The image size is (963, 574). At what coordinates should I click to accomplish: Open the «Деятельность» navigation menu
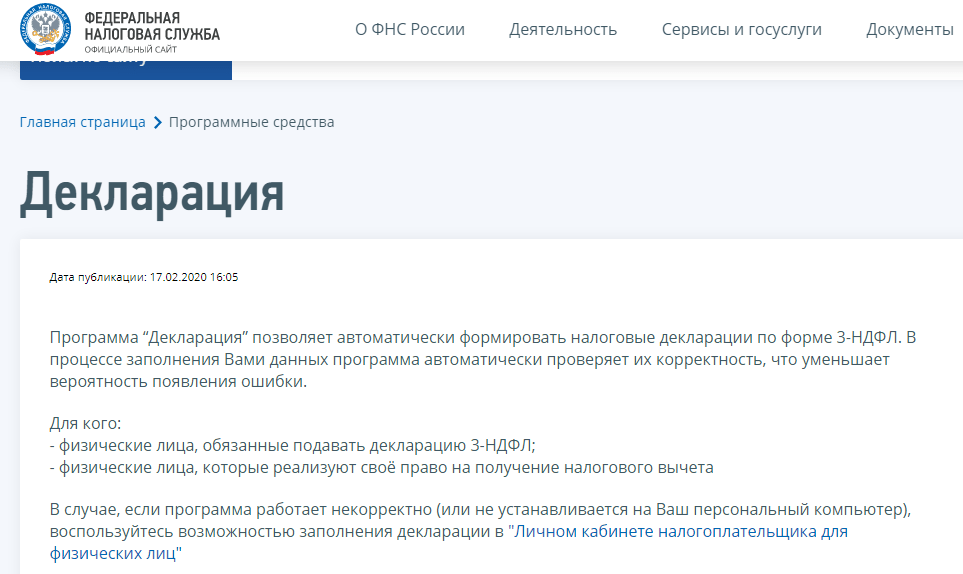(563, 29)
